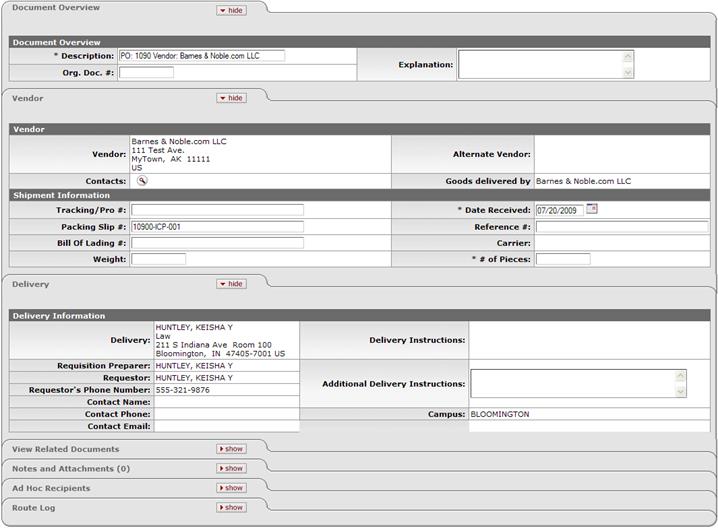This screenshot has width=718, height=528.
Task: Hide the Vendor tab section
Action: click(232, 98)
